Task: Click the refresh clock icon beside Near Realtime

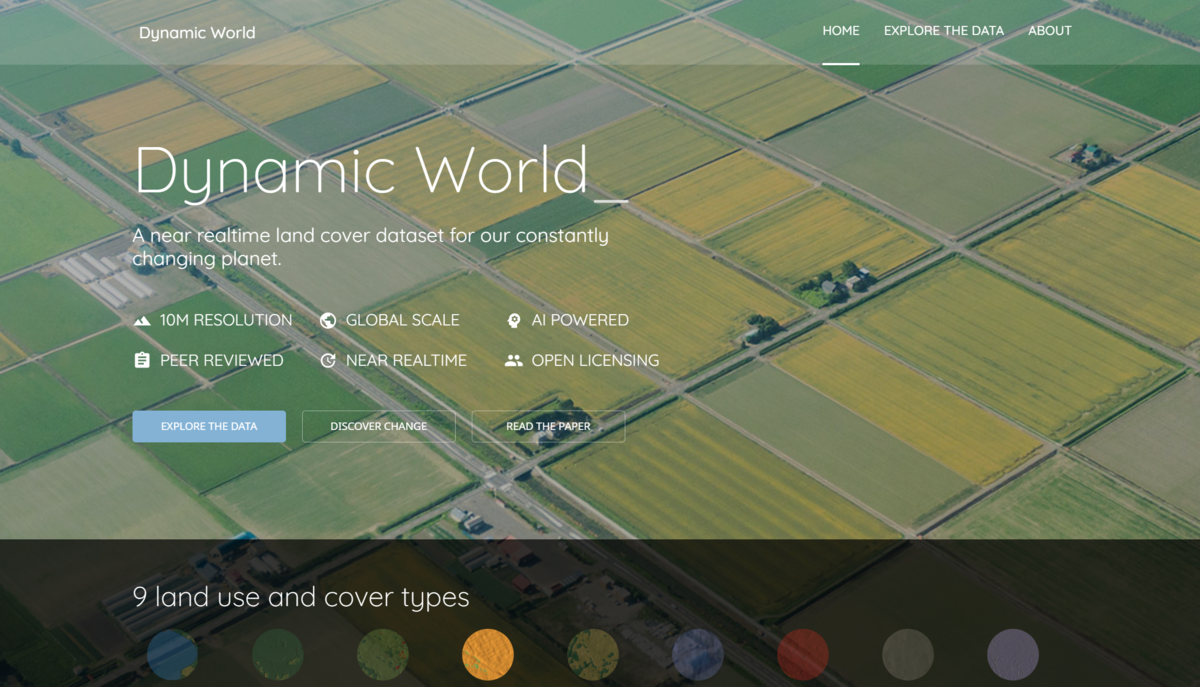Action: point(328,360)
